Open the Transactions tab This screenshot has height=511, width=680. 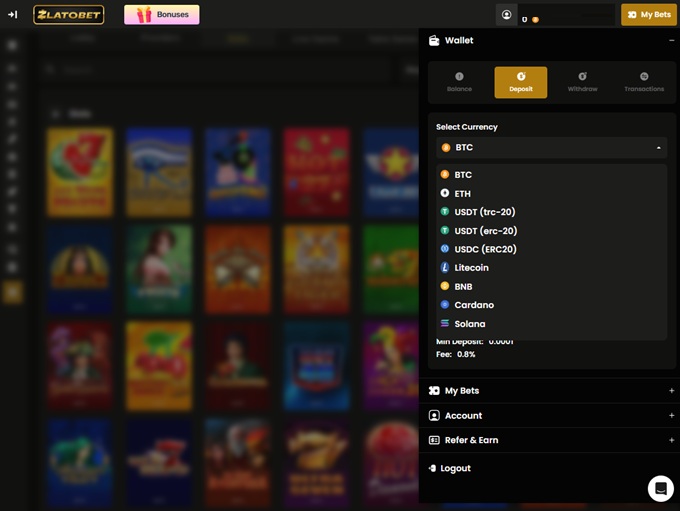pos(644,82)
